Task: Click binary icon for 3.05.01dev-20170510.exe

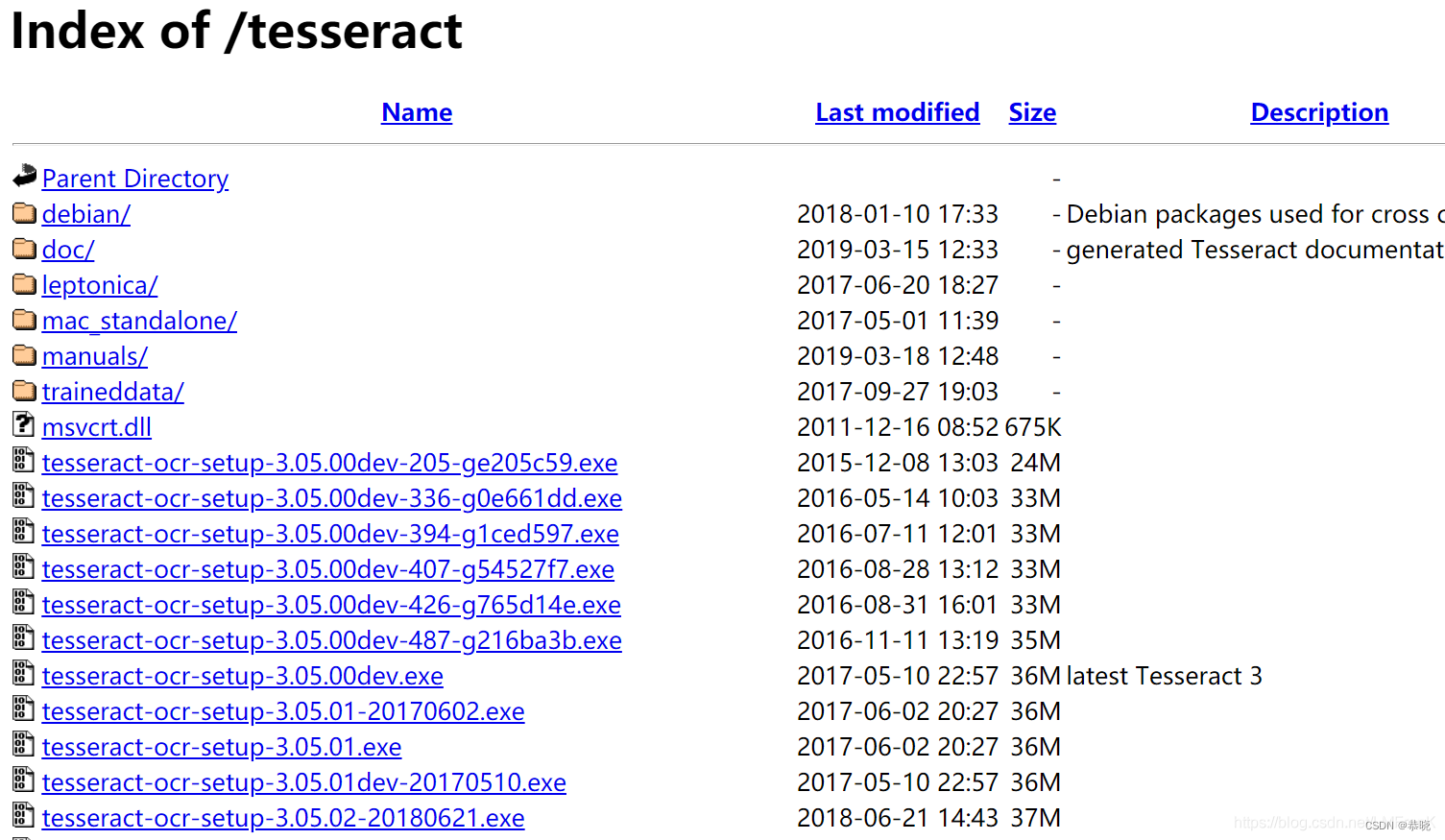Action: click(23, 779)
